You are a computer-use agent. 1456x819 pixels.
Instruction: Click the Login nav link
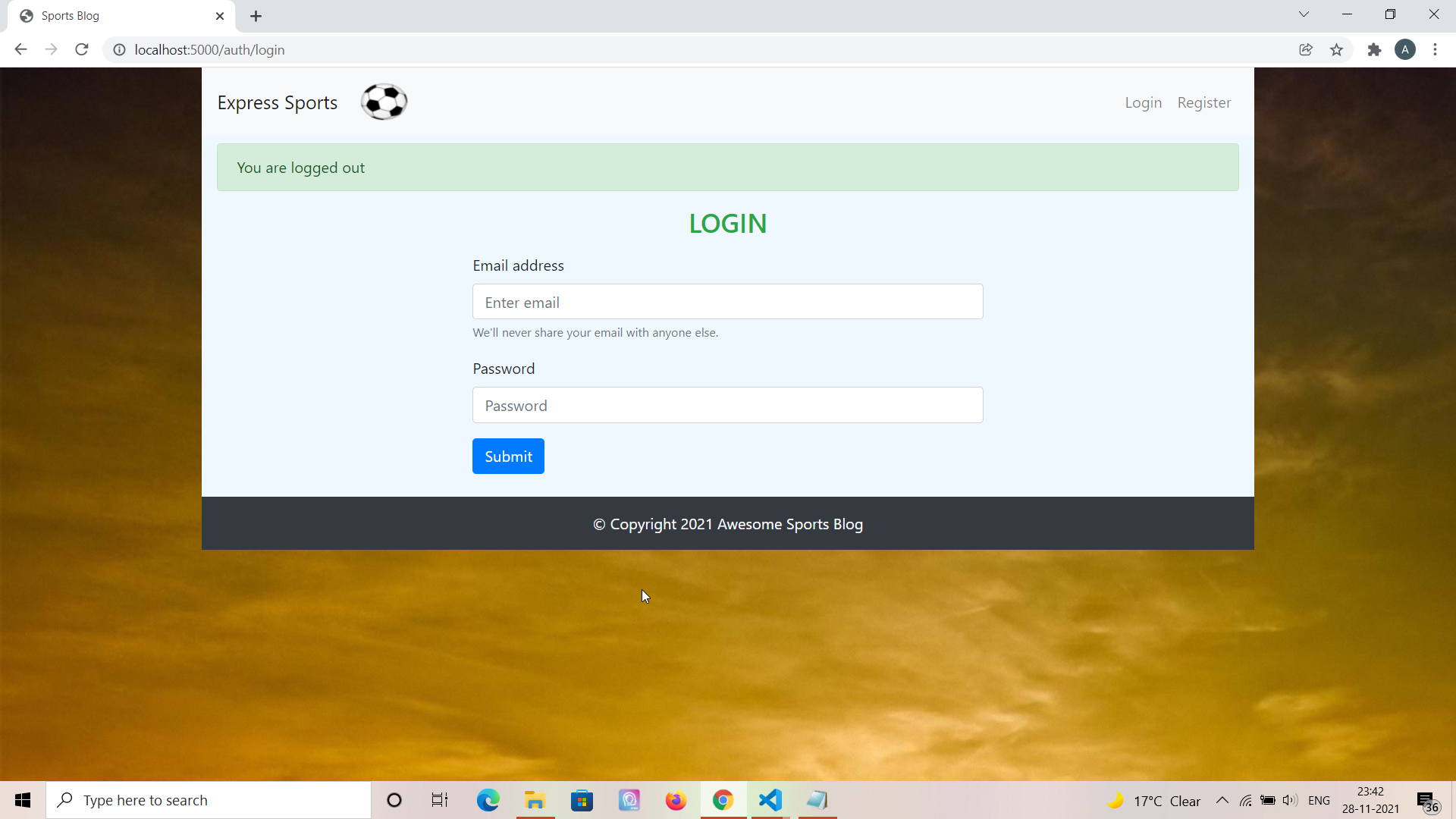[x=1143, y=102]
